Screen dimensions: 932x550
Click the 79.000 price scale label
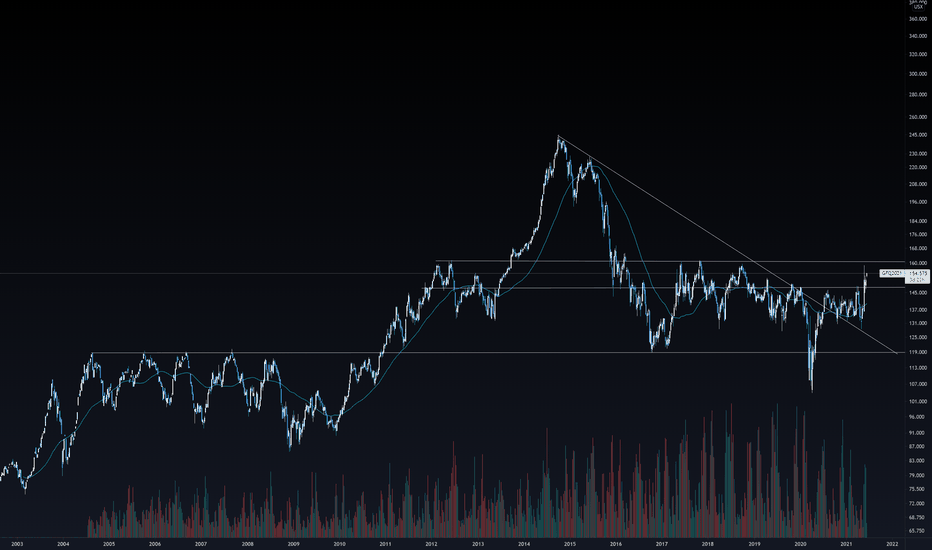point(918,476)
